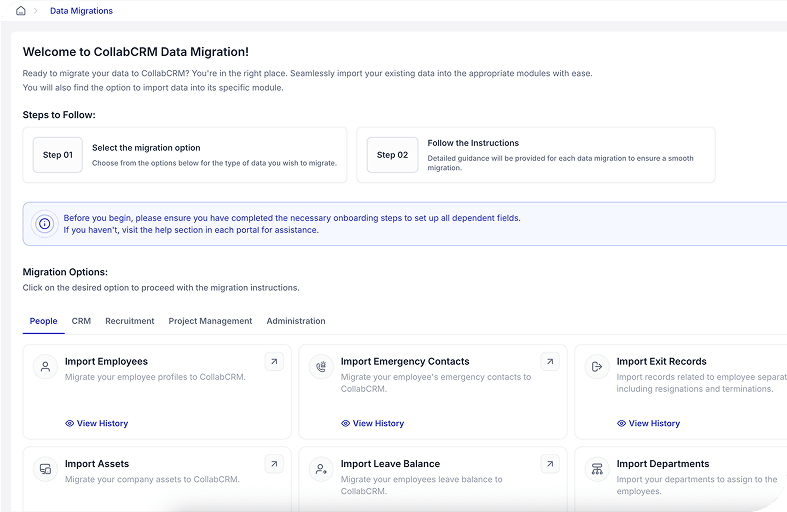Open Import Employees arrow icon
The width and height of the screenshot is (787, 512).
coord(273,362)
